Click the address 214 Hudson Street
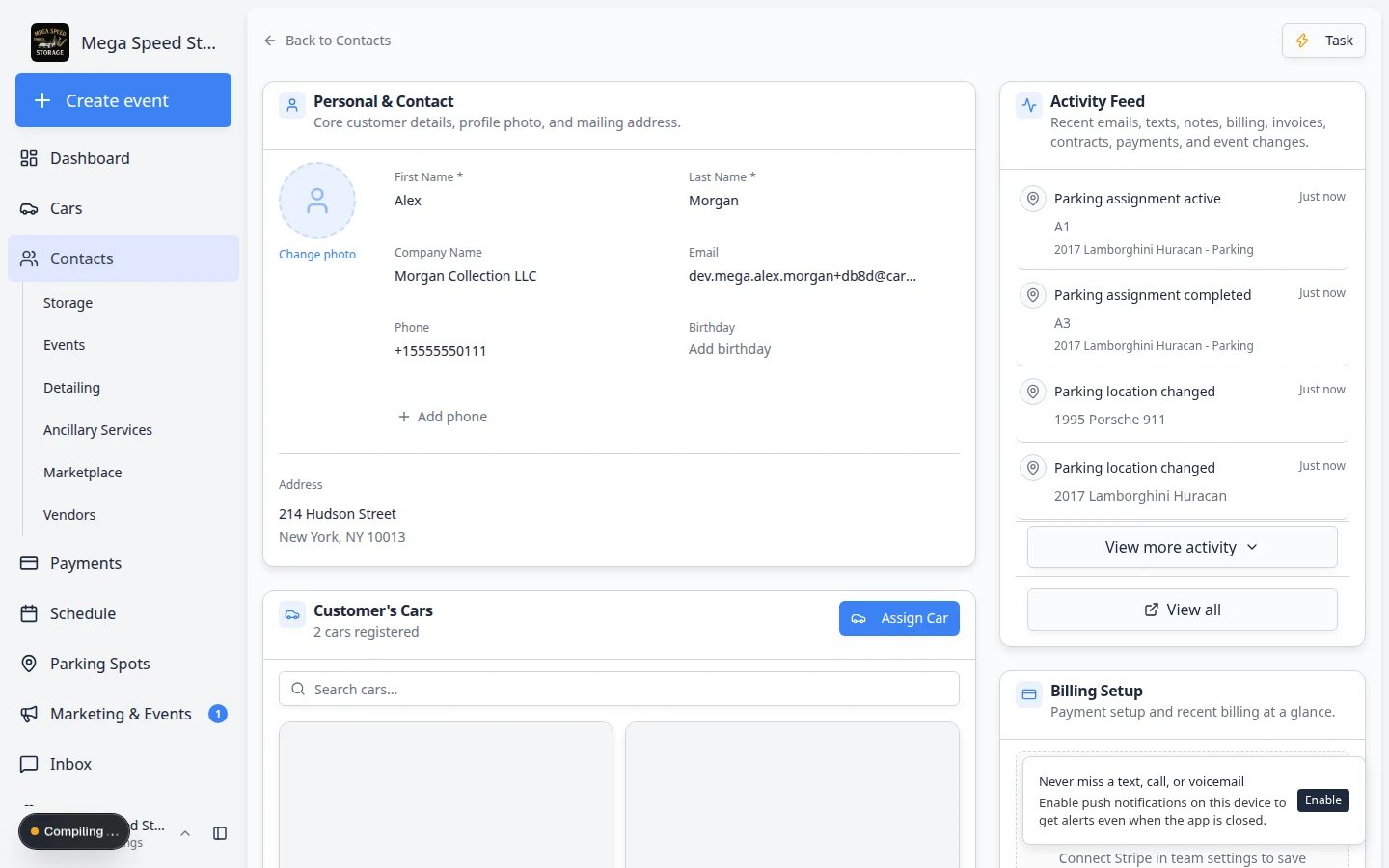 [x=338, y=514]
